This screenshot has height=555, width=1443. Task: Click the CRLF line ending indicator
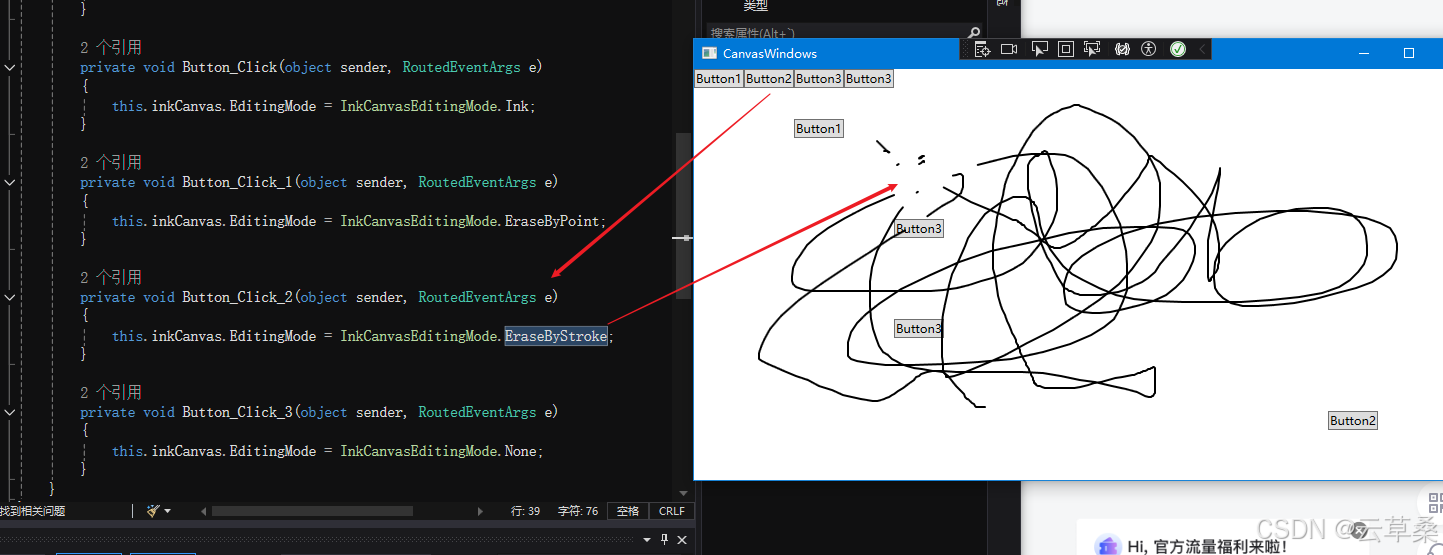click(x=672, y=511)
